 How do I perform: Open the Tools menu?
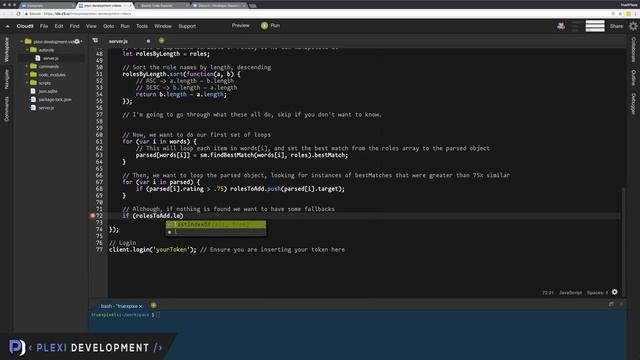[x=142, y=26]
